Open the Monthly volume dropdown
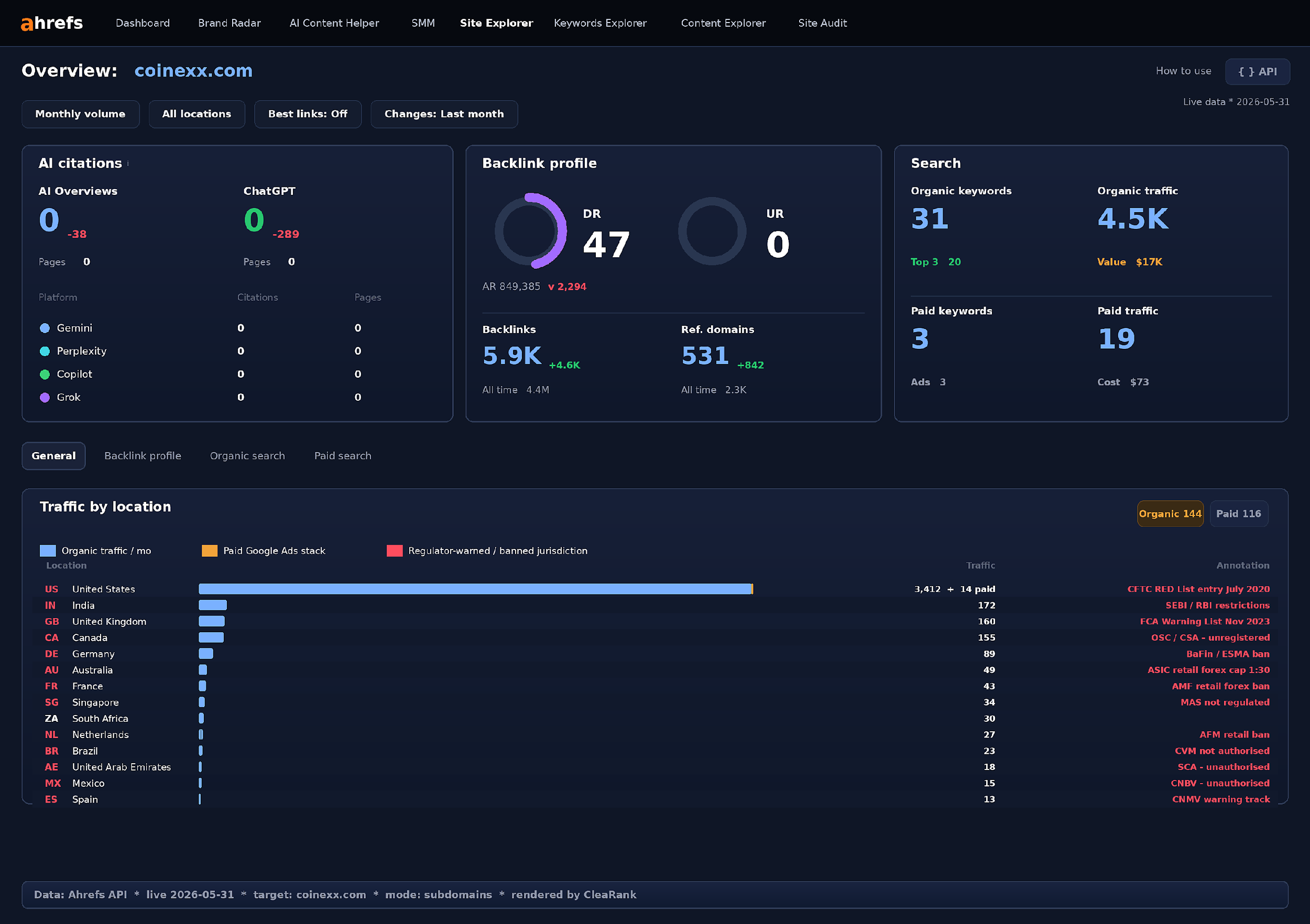 point(81,114)
